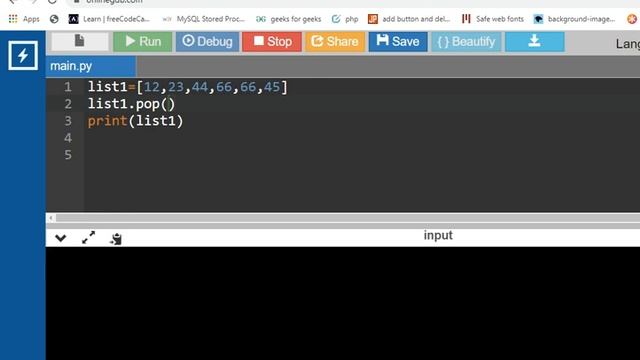Create a new file with the file icon
Image resolution: width=640 pixels, height=360 pixels.
coord(80,41)
